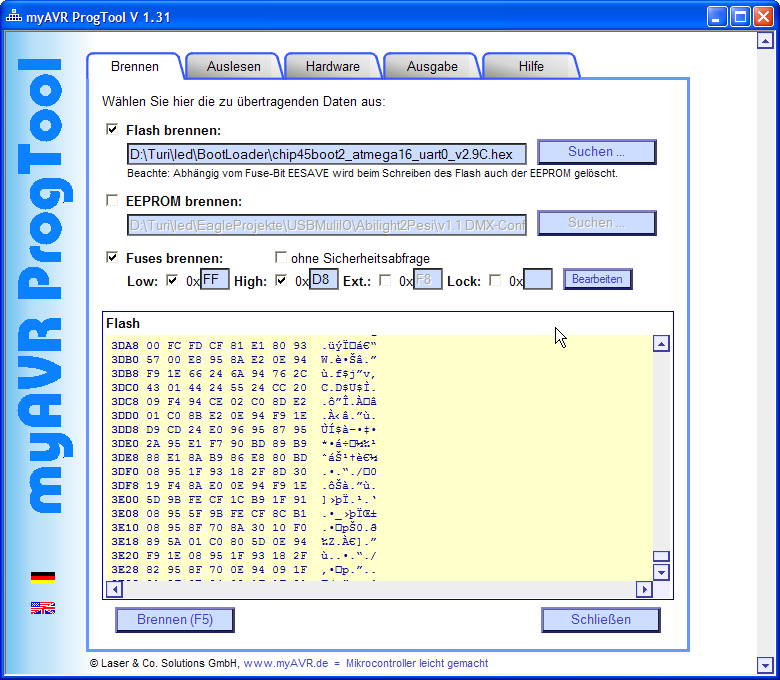Click Flash view scroll right arrow
Screen dimensions: 780x680
644,589
